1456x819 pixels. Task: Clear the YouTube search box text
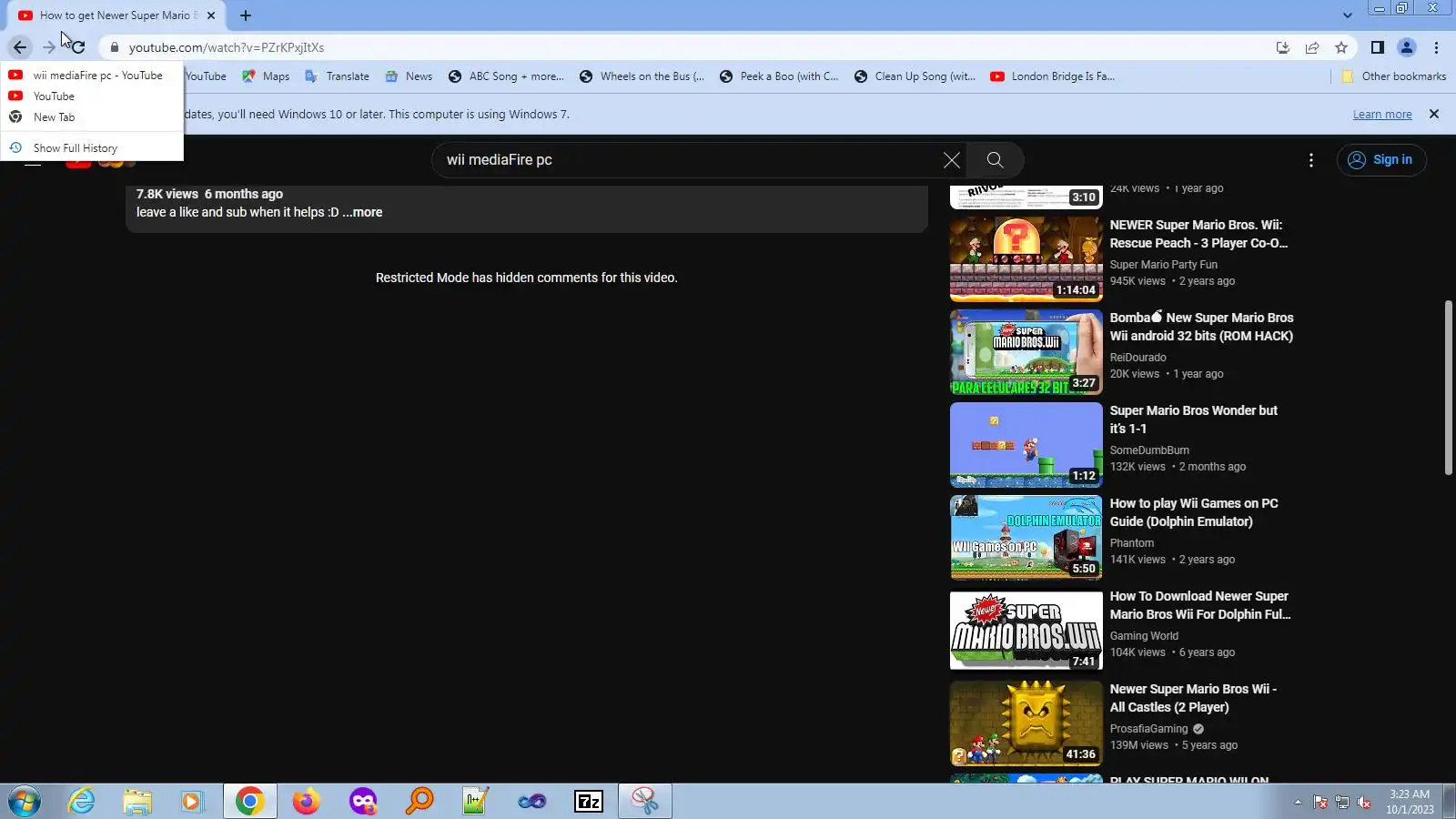tap(952, 160)
